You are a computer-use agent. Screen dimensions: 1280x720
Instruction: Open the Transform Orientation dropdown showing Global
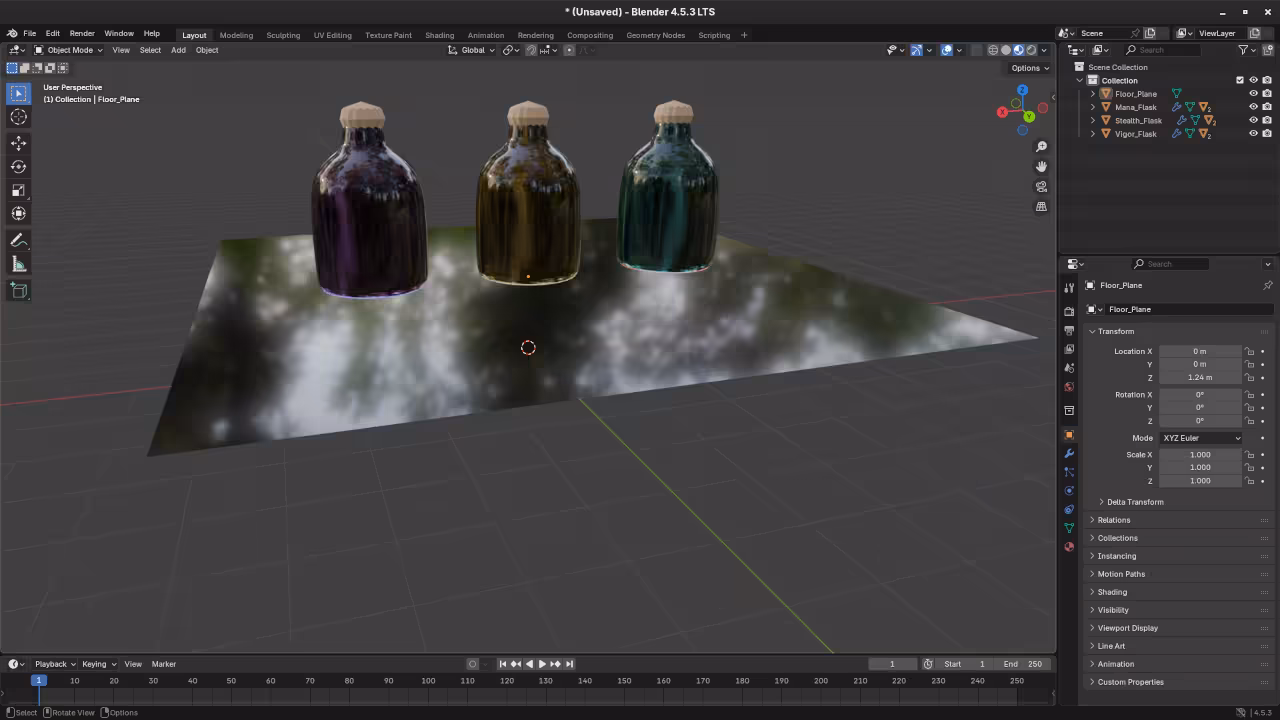[475, 50]
